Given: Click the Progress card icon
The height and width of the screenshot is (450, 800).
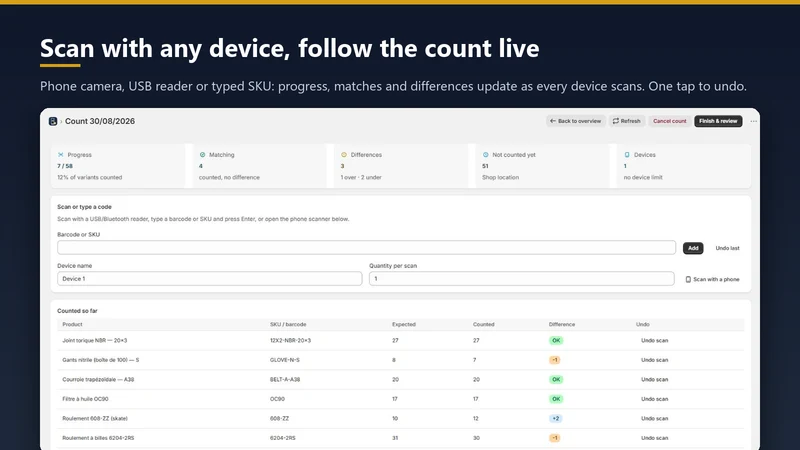Looking at the screenshot, I should click(x=61, y=155).
